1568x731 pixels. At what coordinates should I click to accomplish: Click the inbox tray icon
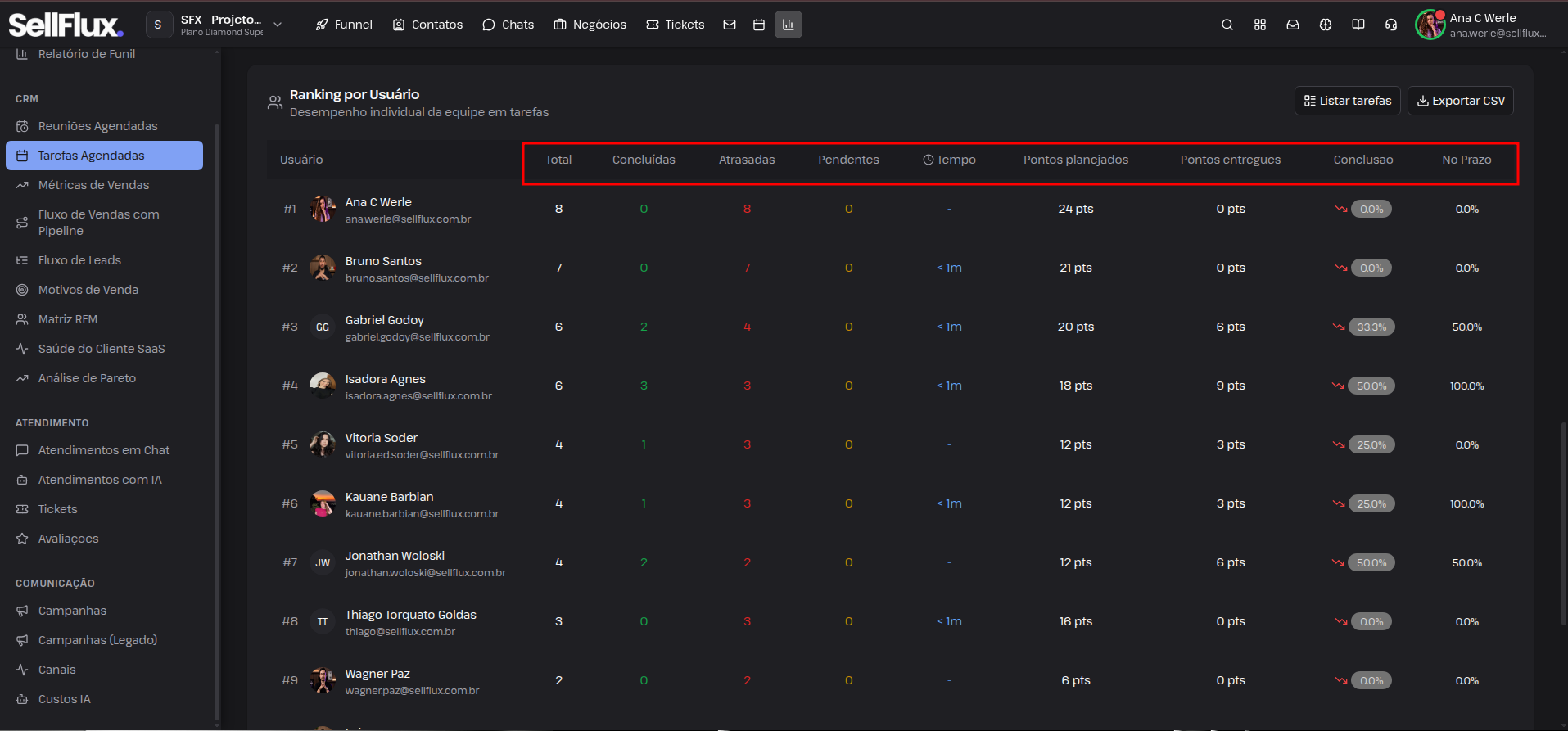point(1293,25)
